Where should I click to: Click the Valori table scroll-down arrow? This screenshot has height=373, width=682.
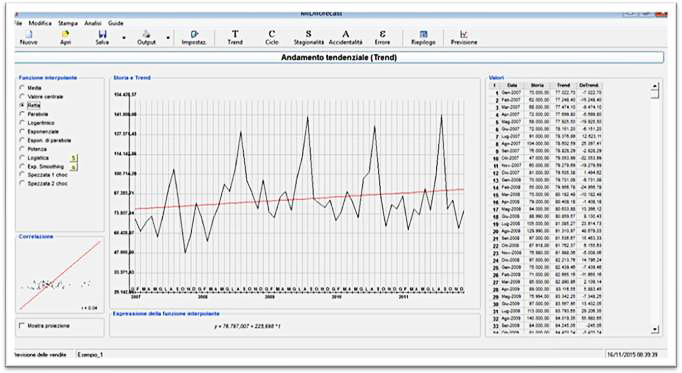655,330
